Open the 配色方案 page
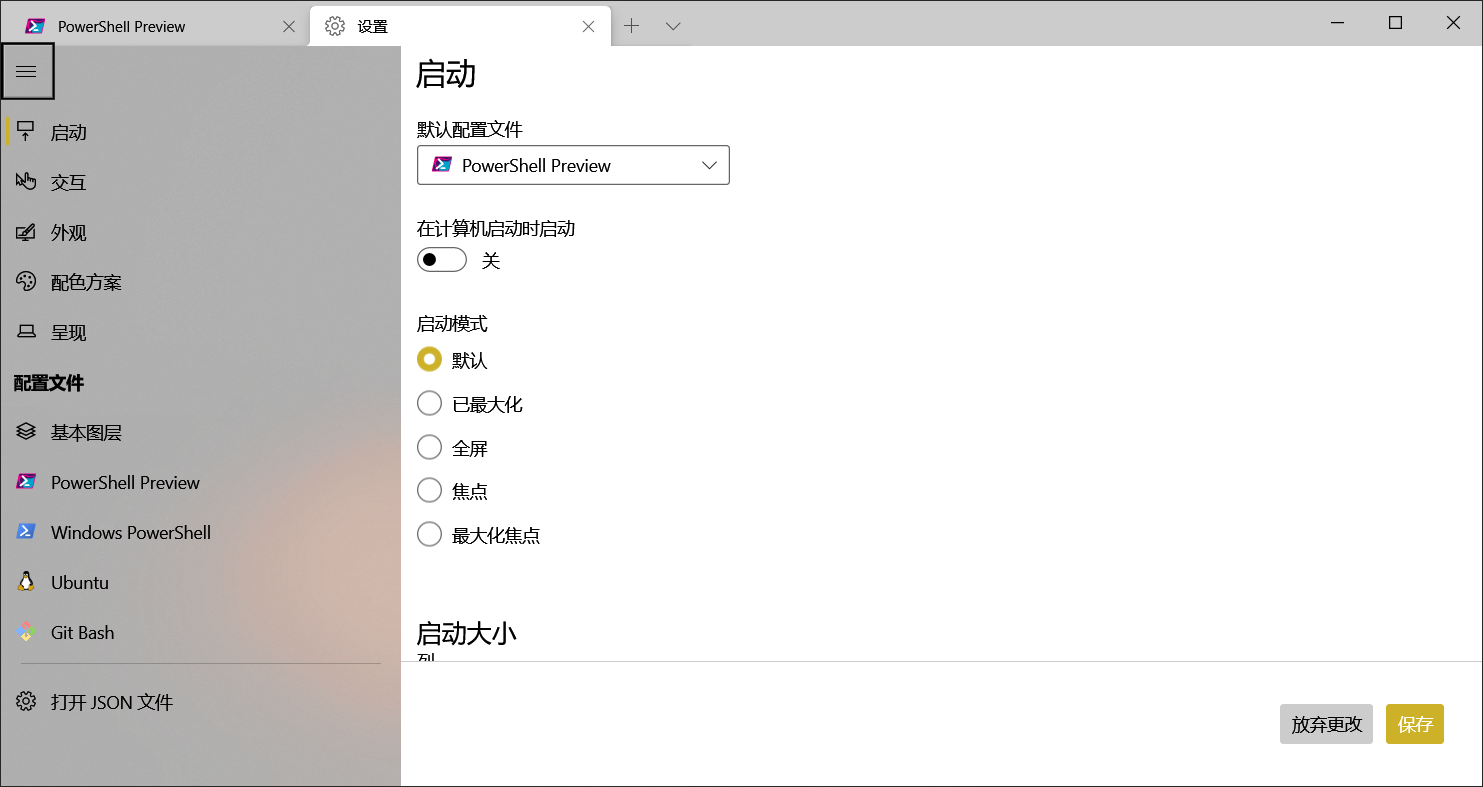This screenshot has height=787, width=1483. point(85,282)
